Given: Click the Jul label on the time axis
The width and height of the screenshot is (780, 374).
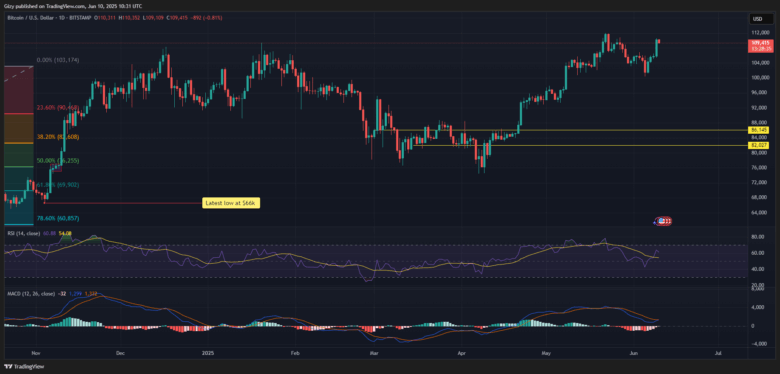Looking at the screenshot, I should pos(718,353).
